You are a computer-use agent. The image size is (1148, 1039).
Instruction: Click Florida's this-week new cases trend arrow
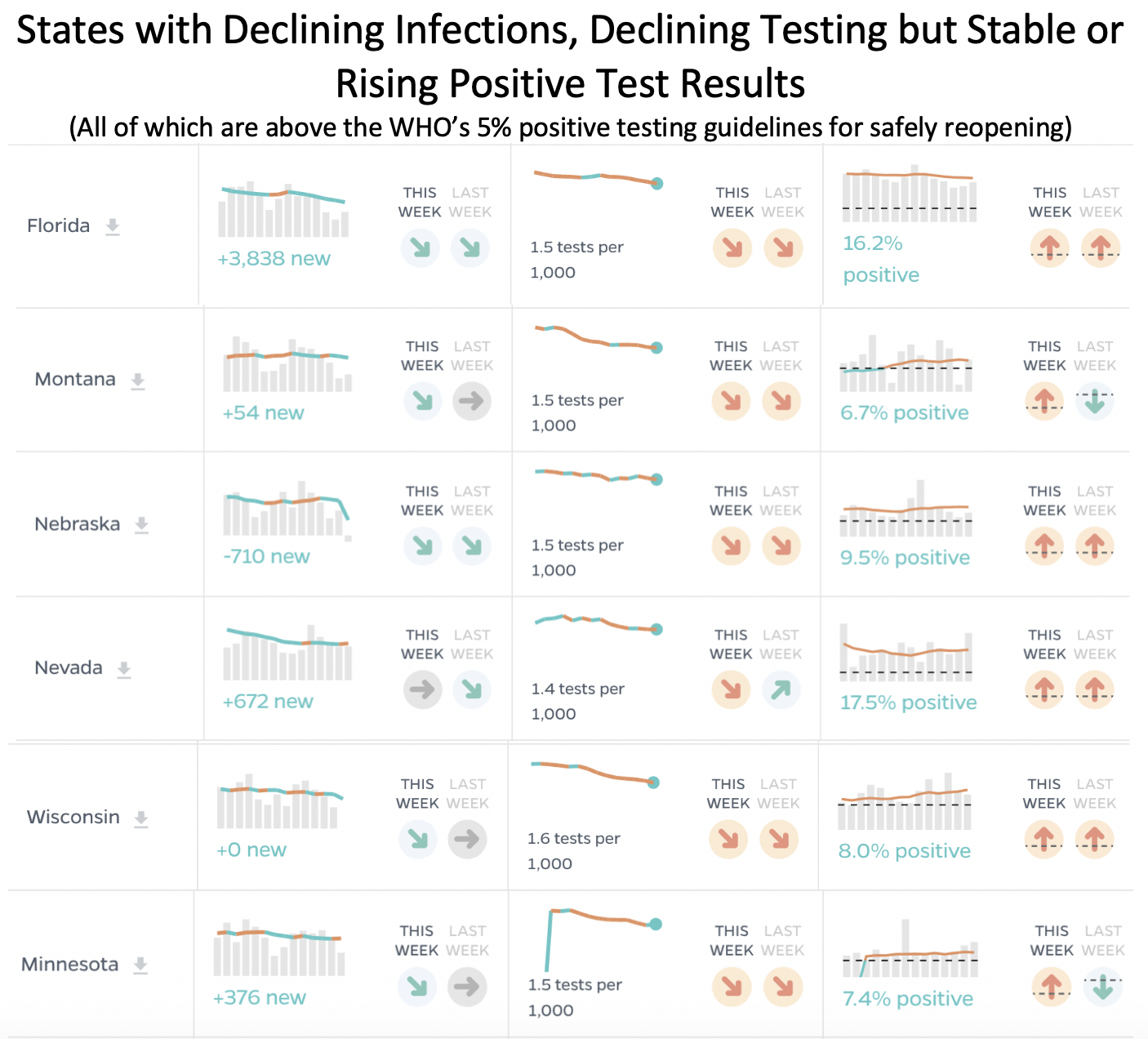tap(420, 247)
